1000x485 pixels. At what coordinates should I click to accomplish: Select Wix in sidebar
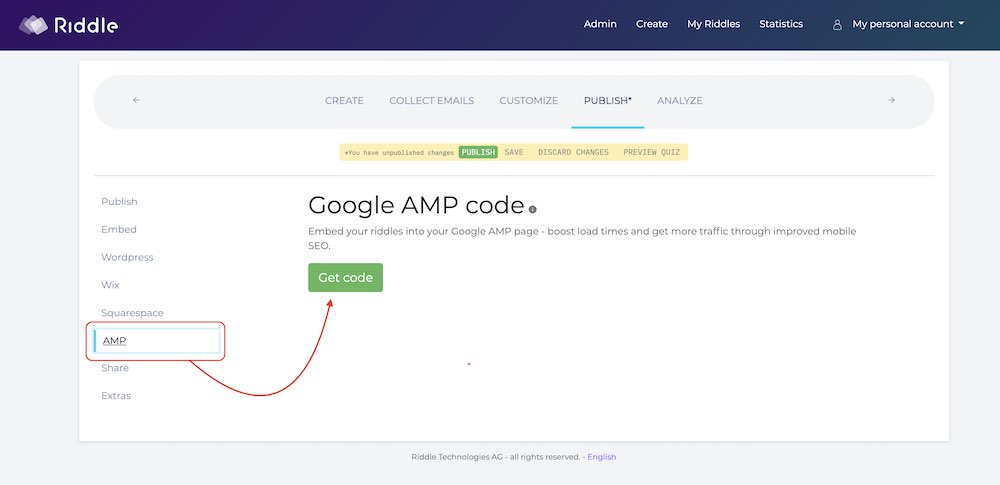110,285
